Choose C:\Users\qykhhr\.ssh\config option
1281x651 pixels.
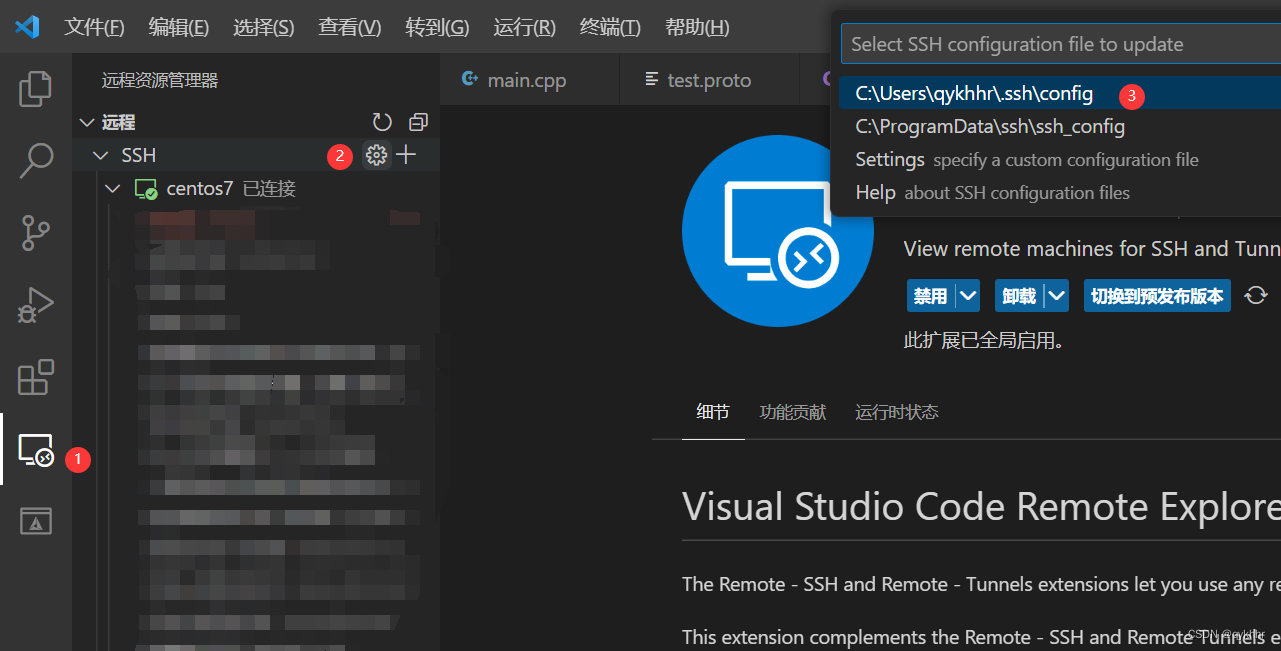click(1060, 94)
